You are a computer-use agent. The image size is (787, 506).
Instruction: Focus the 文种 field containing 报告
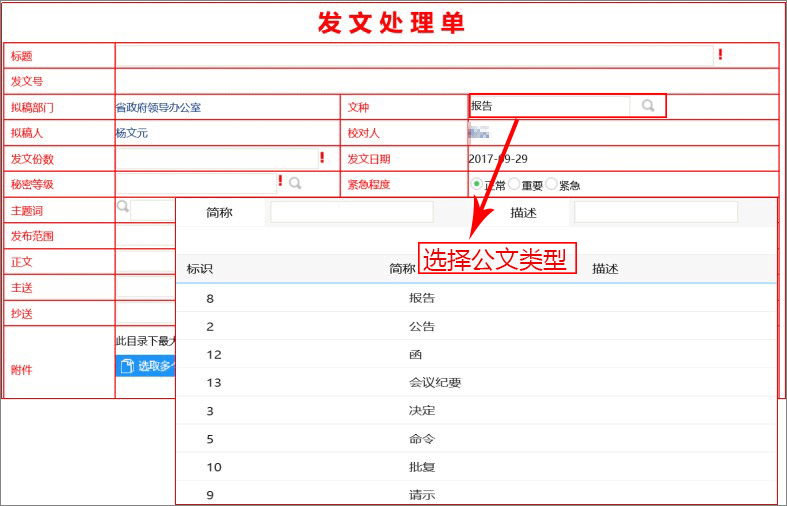(x=550, y=106)
